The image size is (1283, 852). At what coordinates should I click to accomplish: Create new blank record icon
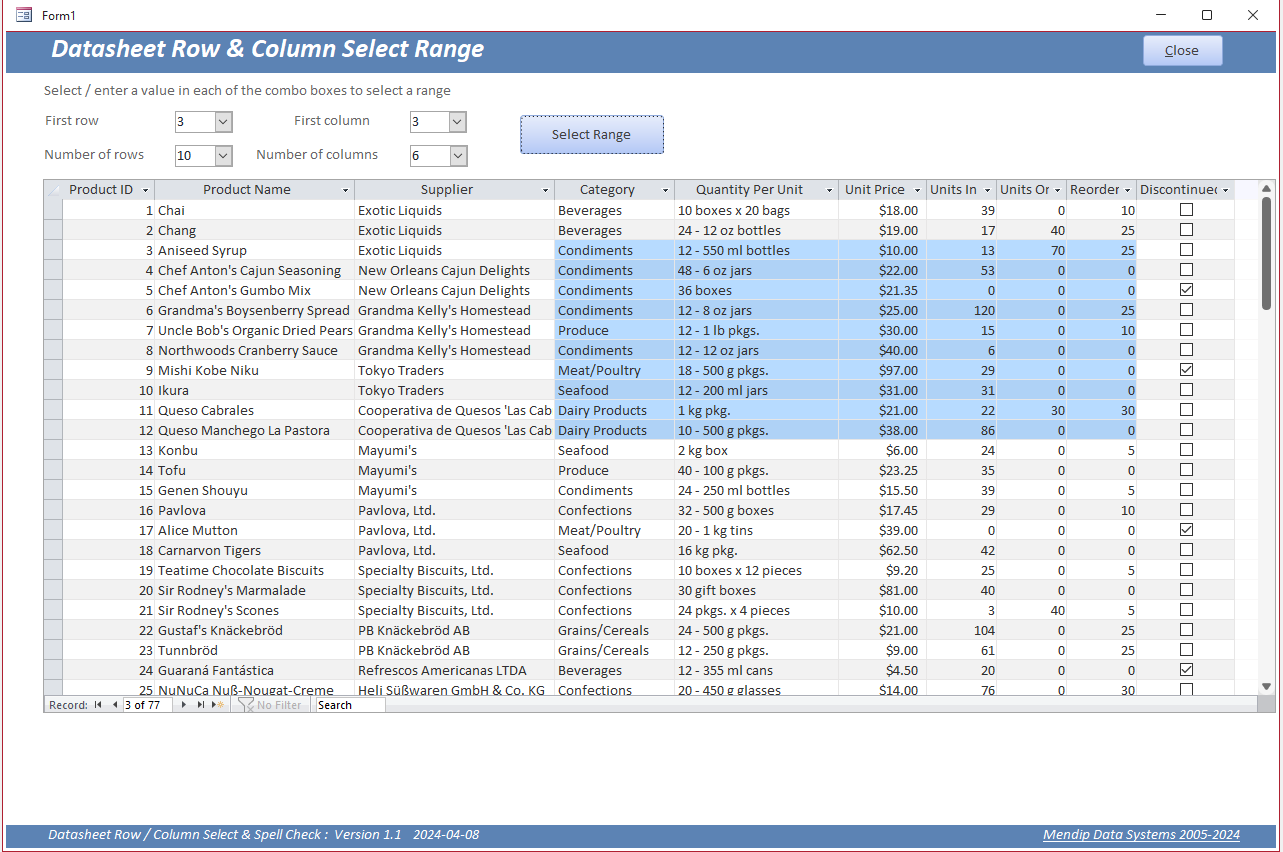[218, 705]
